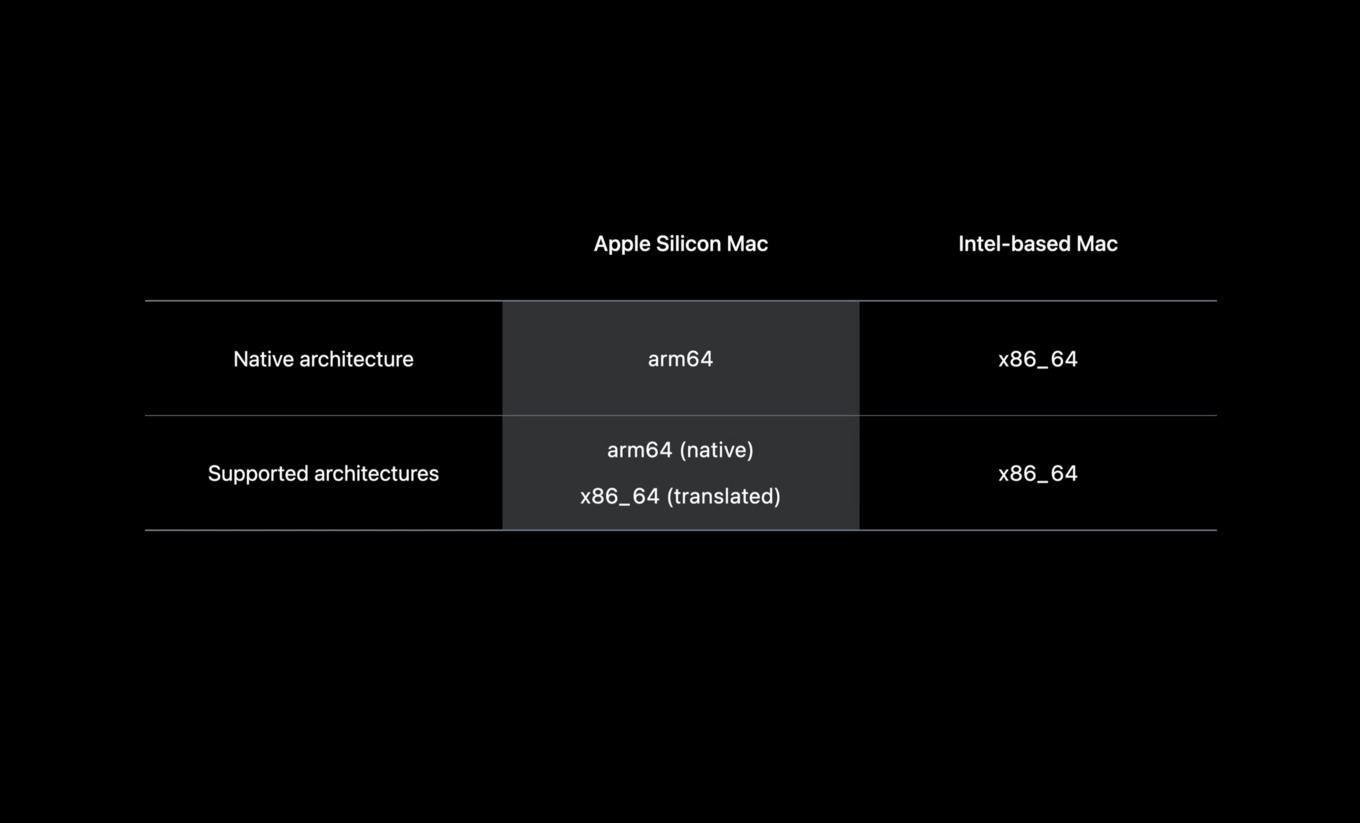
Task: Click Mac in the Apple Silicon Mac header
Action: [x=751, y=244]
